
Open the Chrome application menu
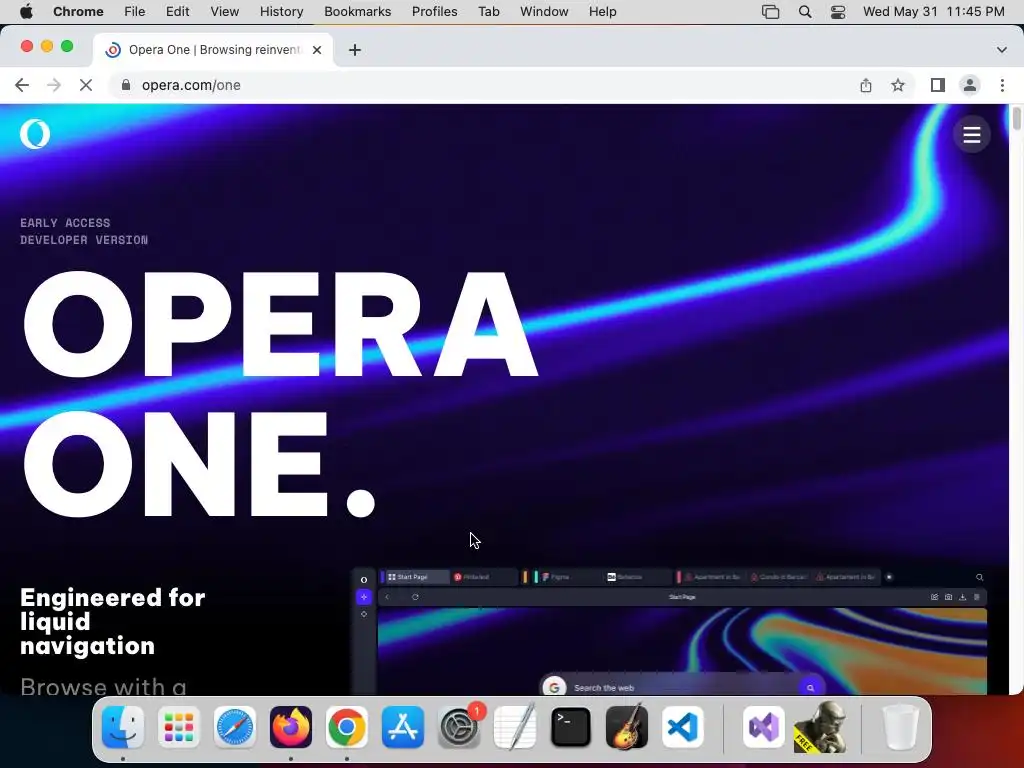[78, 12]
